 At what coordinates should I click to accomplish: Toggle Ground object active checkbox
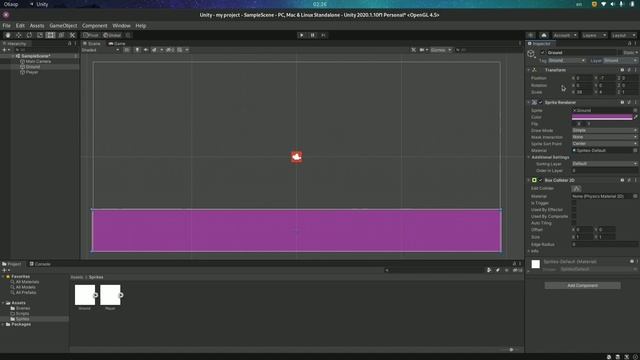point(542,53)
